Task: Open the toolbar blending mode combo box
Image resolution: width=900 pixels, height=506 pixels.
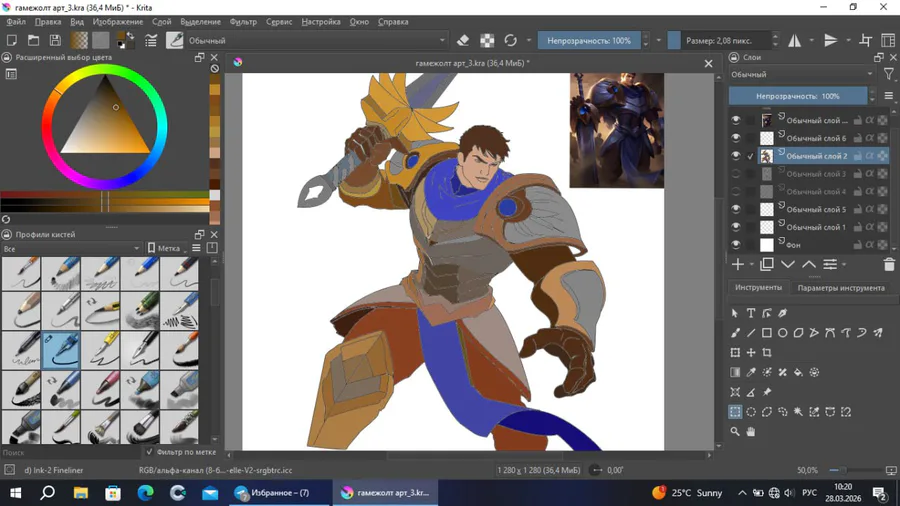Action: click(315, 41)
